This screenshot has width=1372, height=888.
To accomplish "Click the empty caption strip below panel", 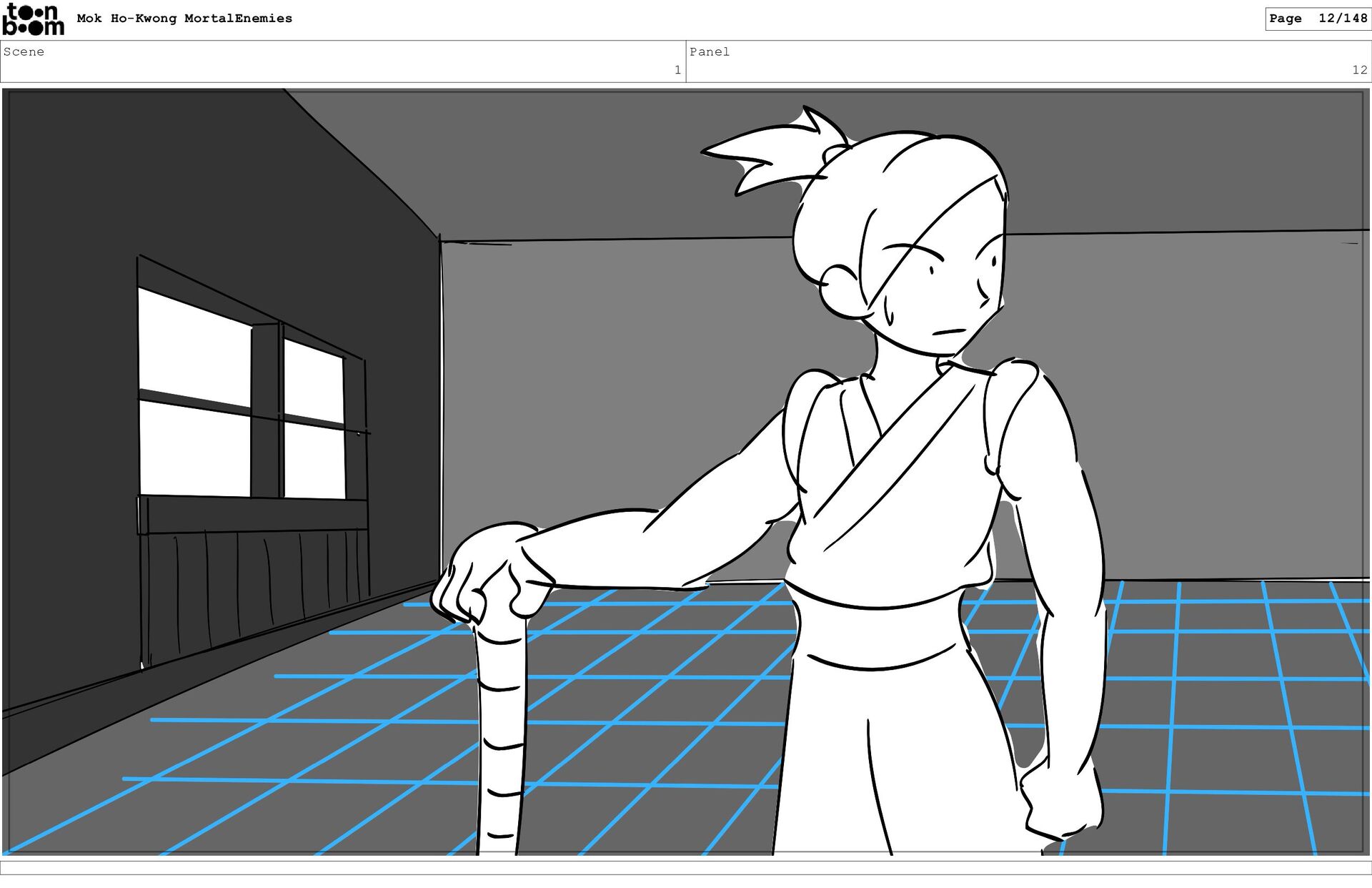I will (x=686, y=867).
